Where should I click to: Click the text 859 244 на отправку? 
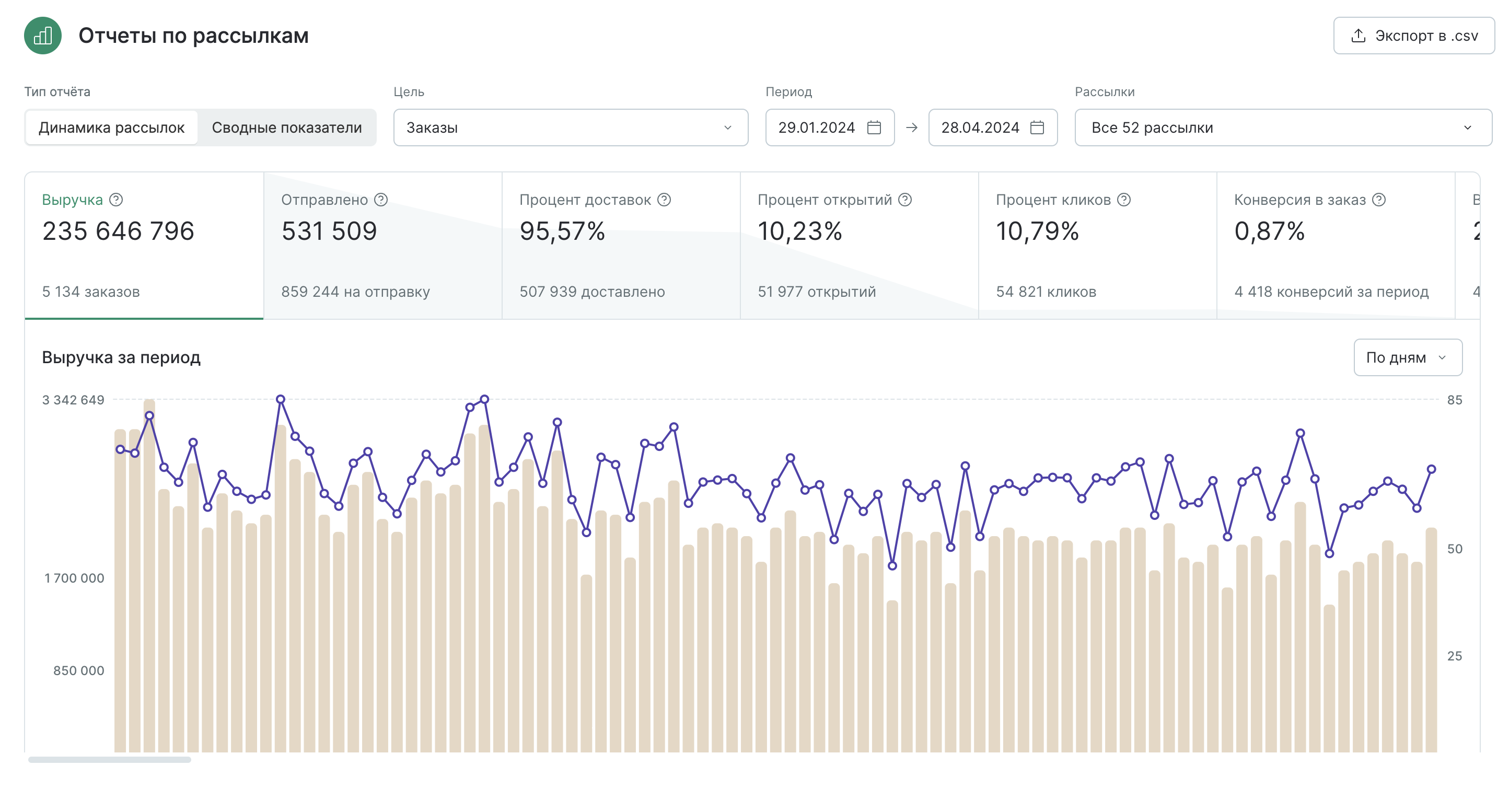356,292
